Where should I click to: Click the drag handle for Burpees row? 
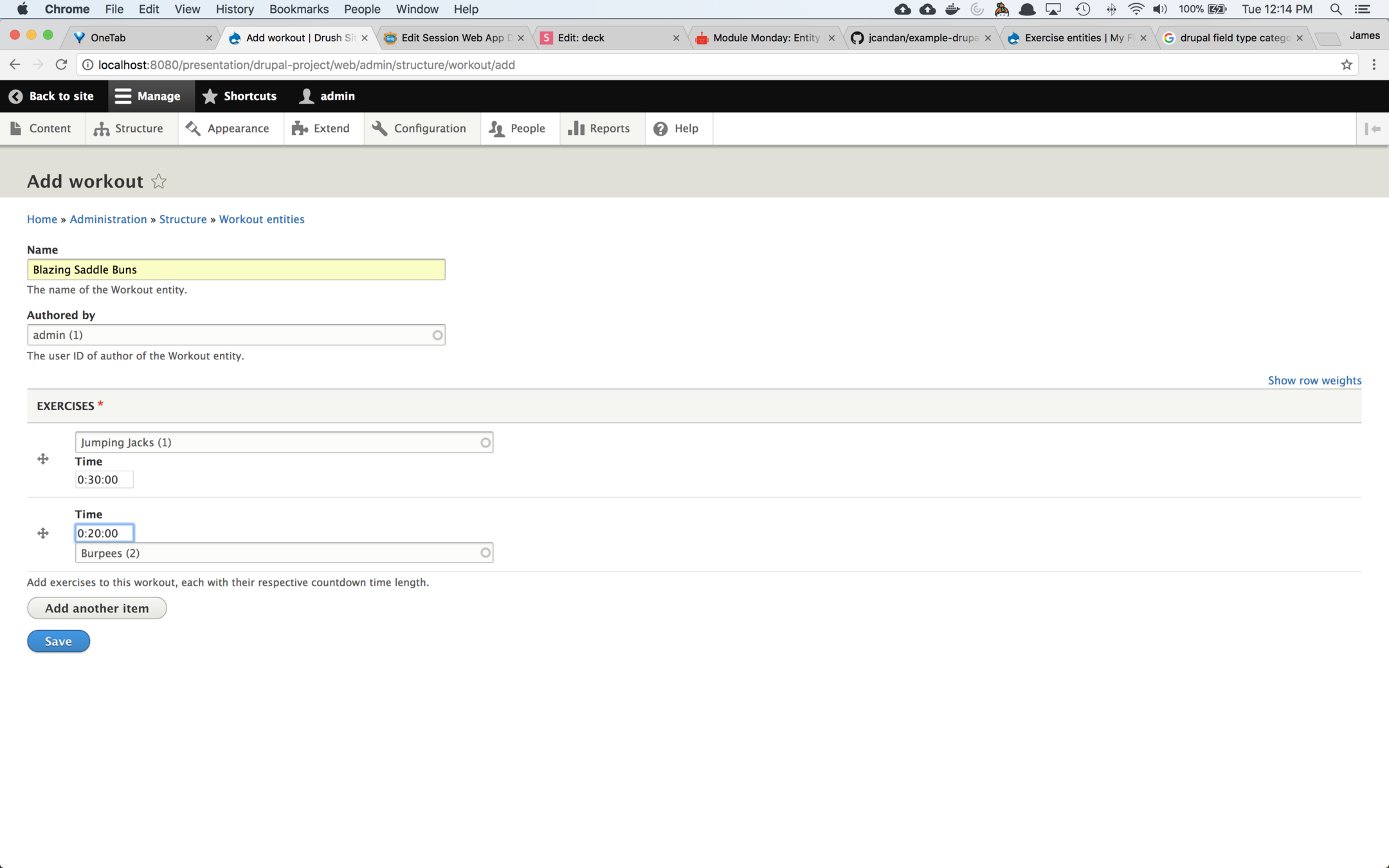pos(43,533)
